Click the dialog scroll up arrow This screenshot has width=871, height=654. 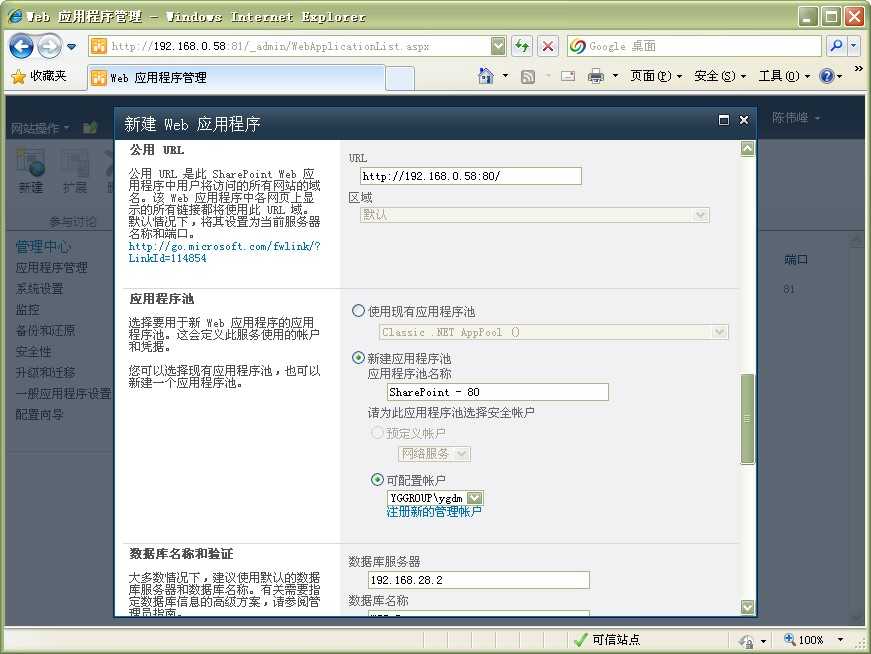747,149
